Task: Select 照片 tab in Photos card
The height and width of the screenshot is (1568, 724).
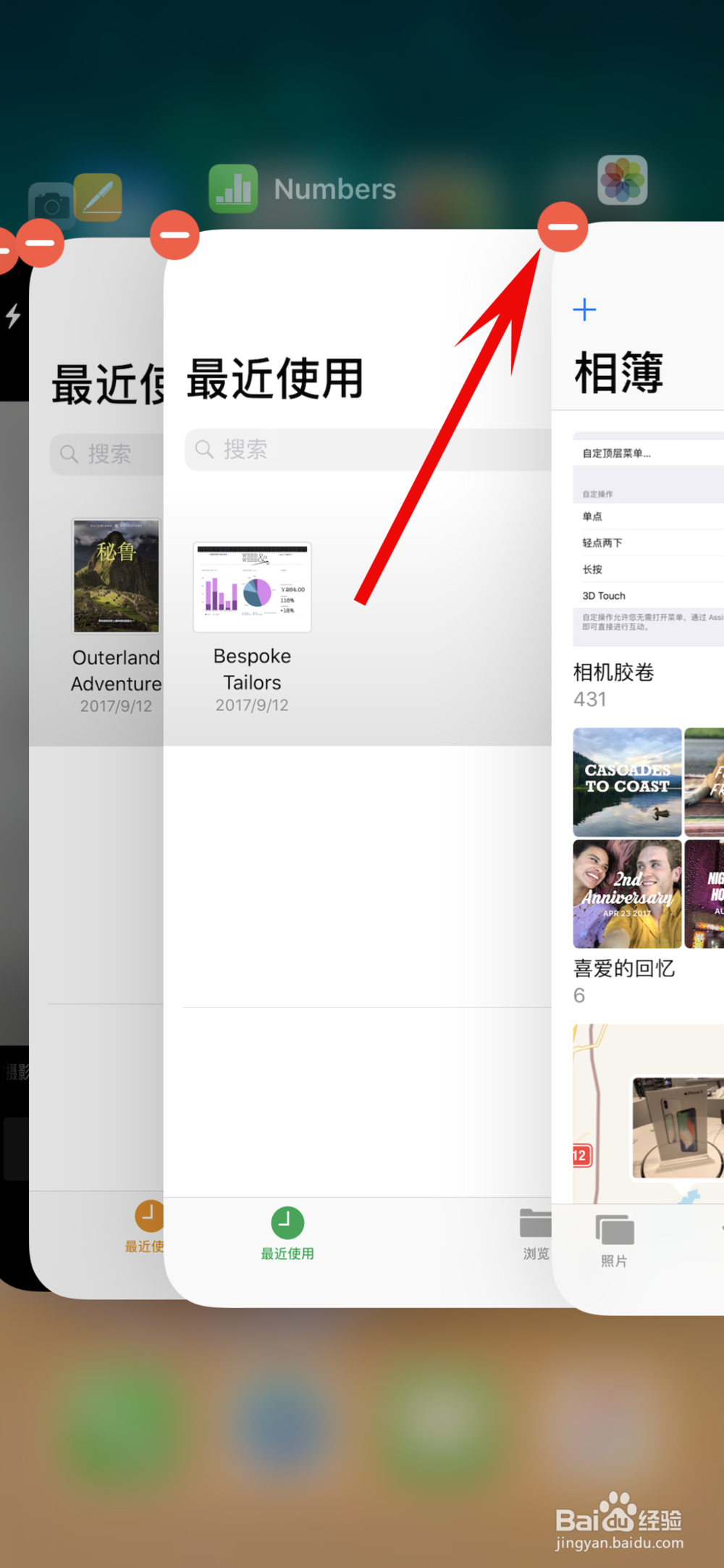Action: coord(614,1241)
